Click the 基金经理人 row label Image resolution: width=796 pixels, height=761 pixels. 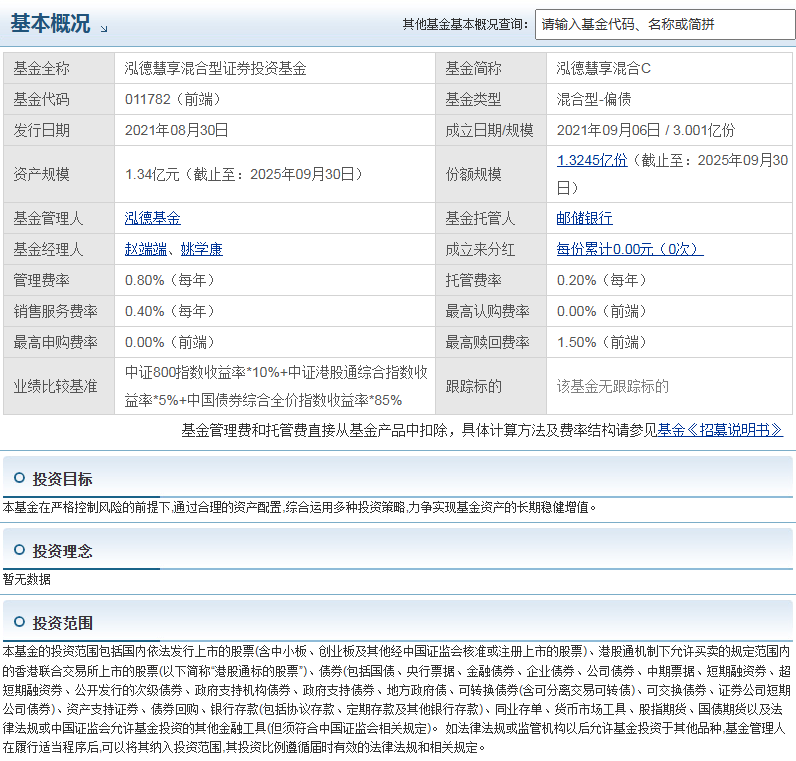[x=48, y=249]
